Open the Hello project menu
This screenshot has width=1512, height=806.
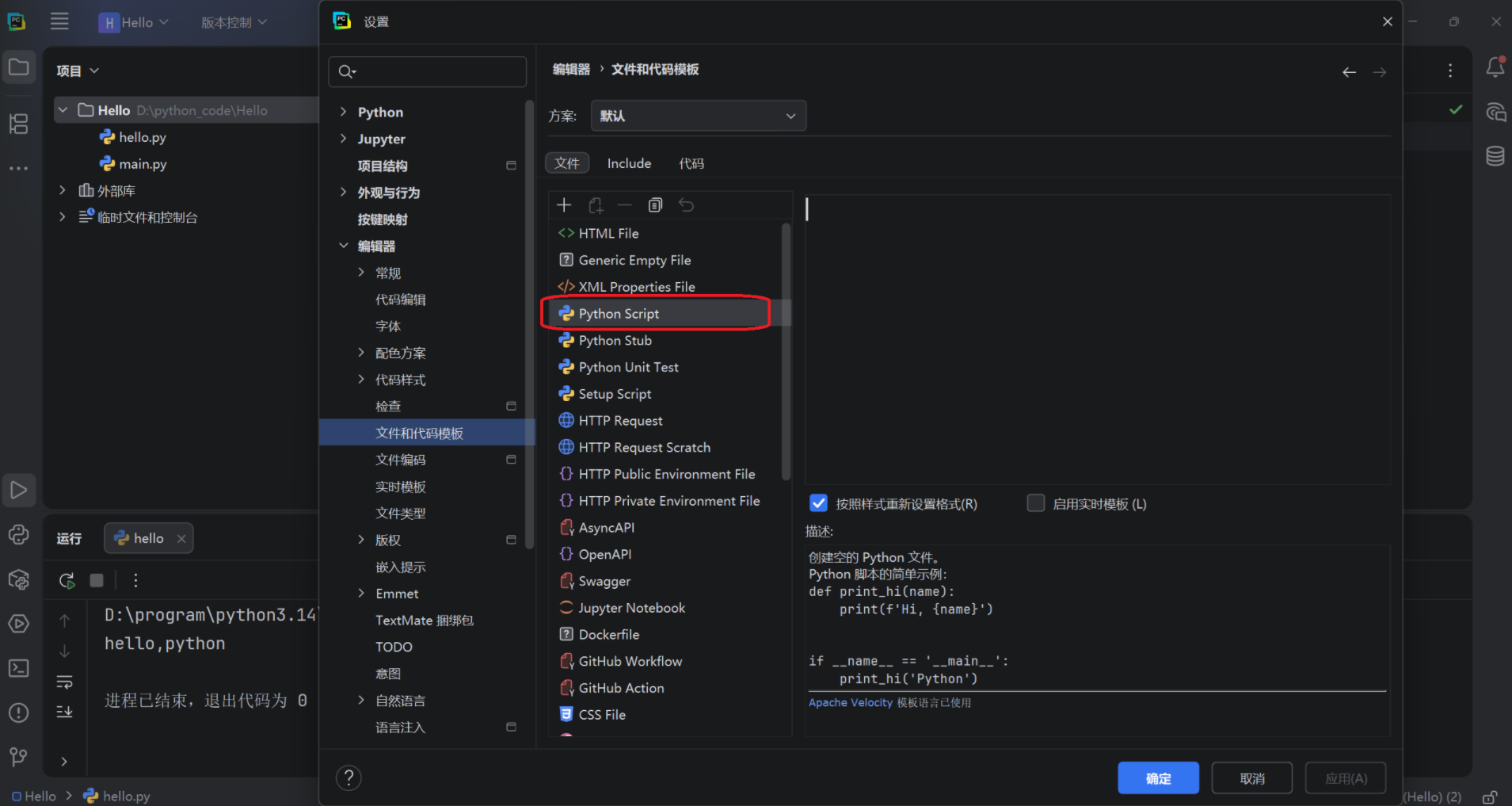point(133,22)
